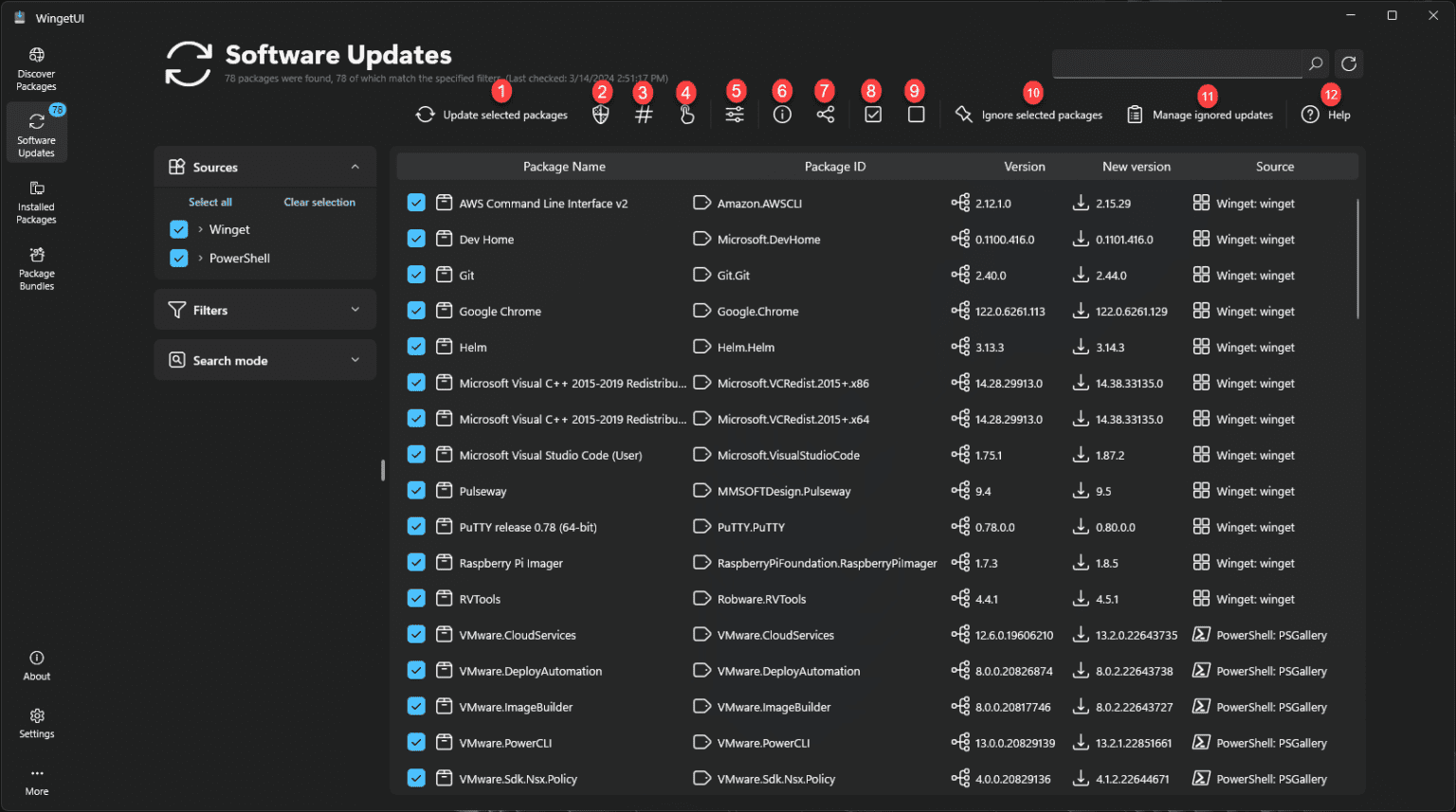Collapse the Sources panel
The width and height of the screenshot is (1456, 812).
pos(355,166)
